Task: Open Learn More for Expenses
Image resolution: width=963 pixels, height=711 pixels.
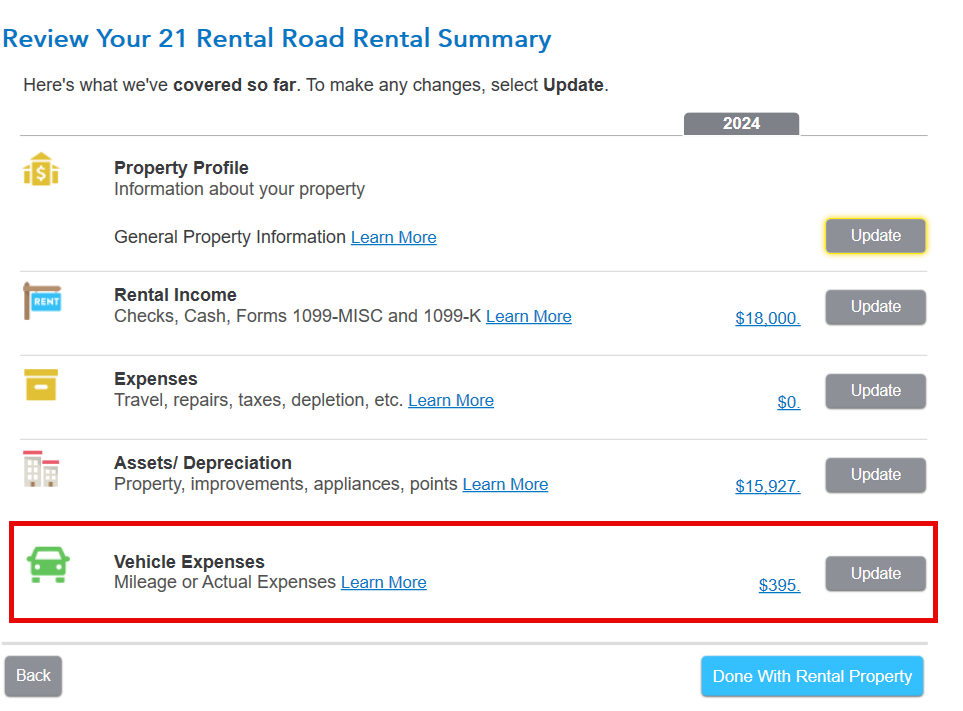Action: (451, 401)
